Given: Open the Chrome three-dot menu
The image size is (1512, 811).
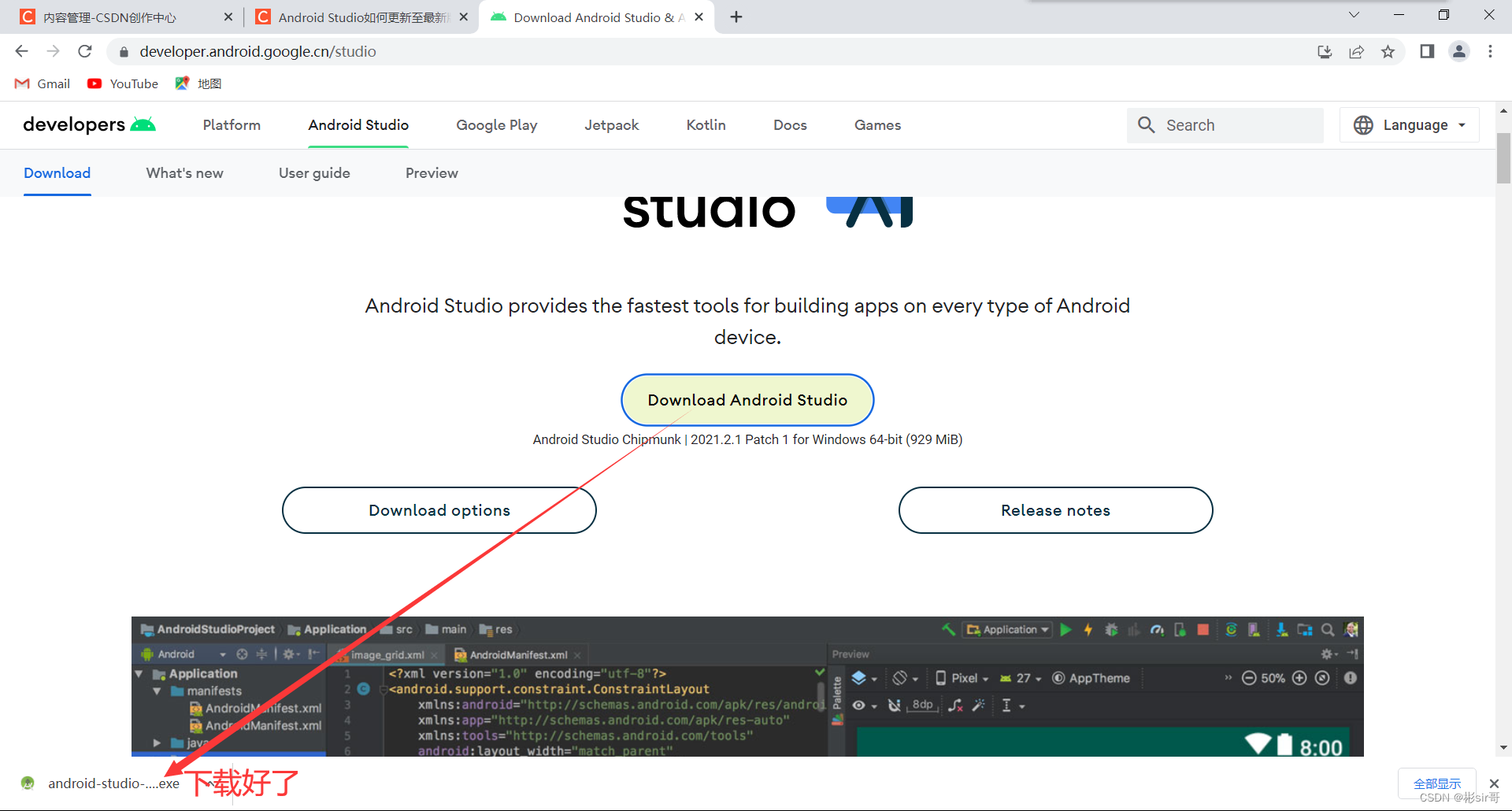Looking at the screenshot, I should 1490,52.
